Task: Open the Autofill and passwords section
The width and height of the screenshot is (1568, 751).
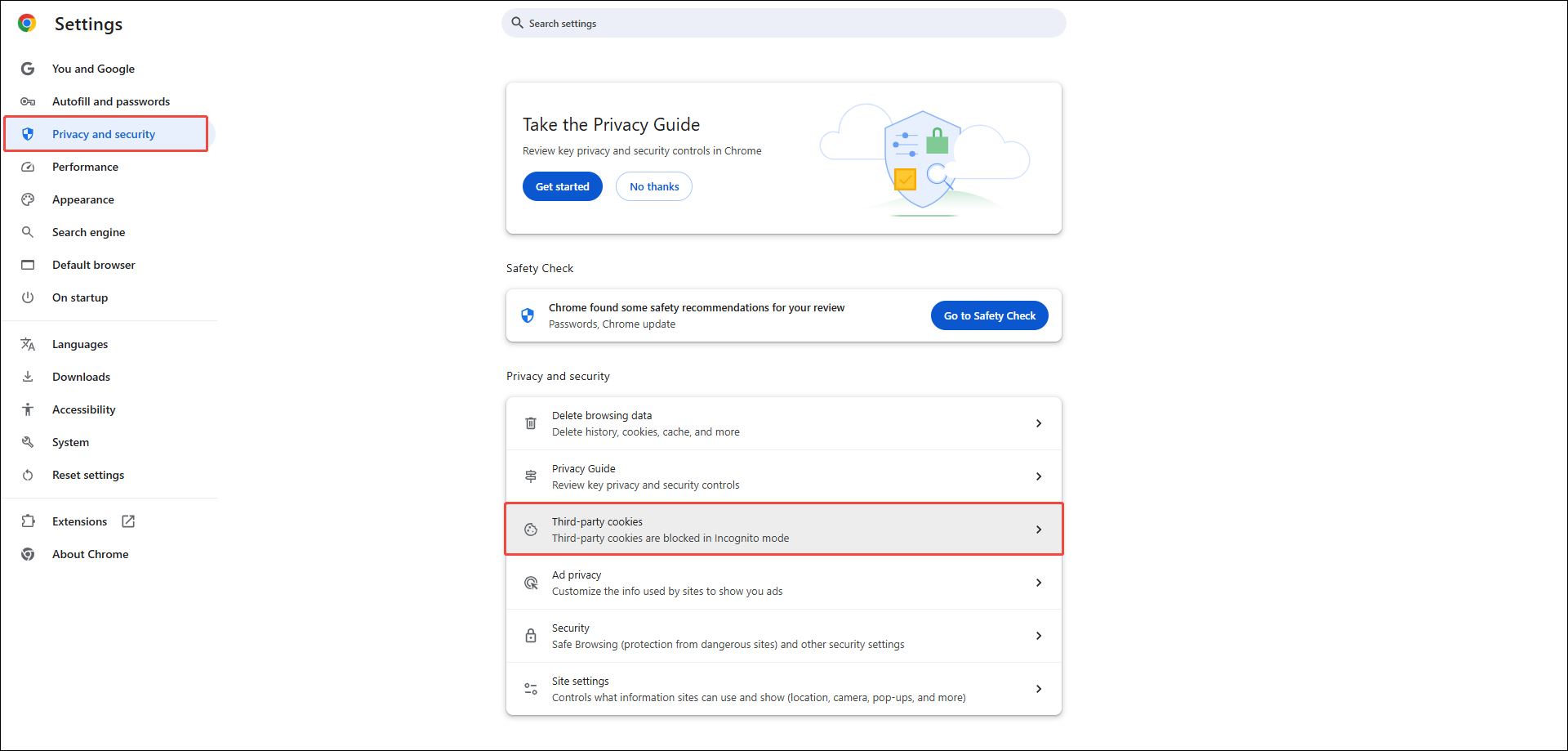Action: coord(111,101)
